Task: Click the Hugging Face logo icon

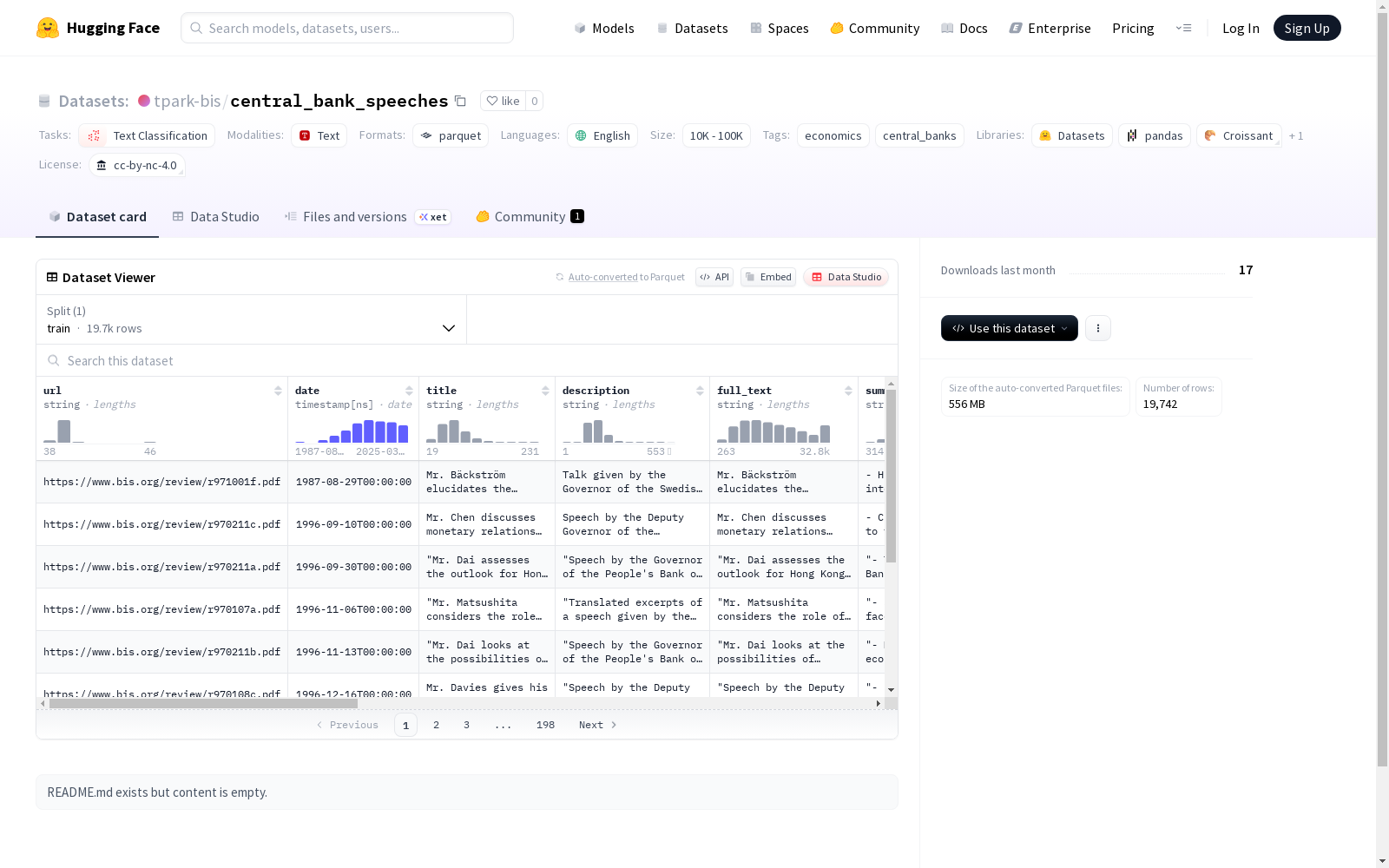Action: tap(48, 28)
